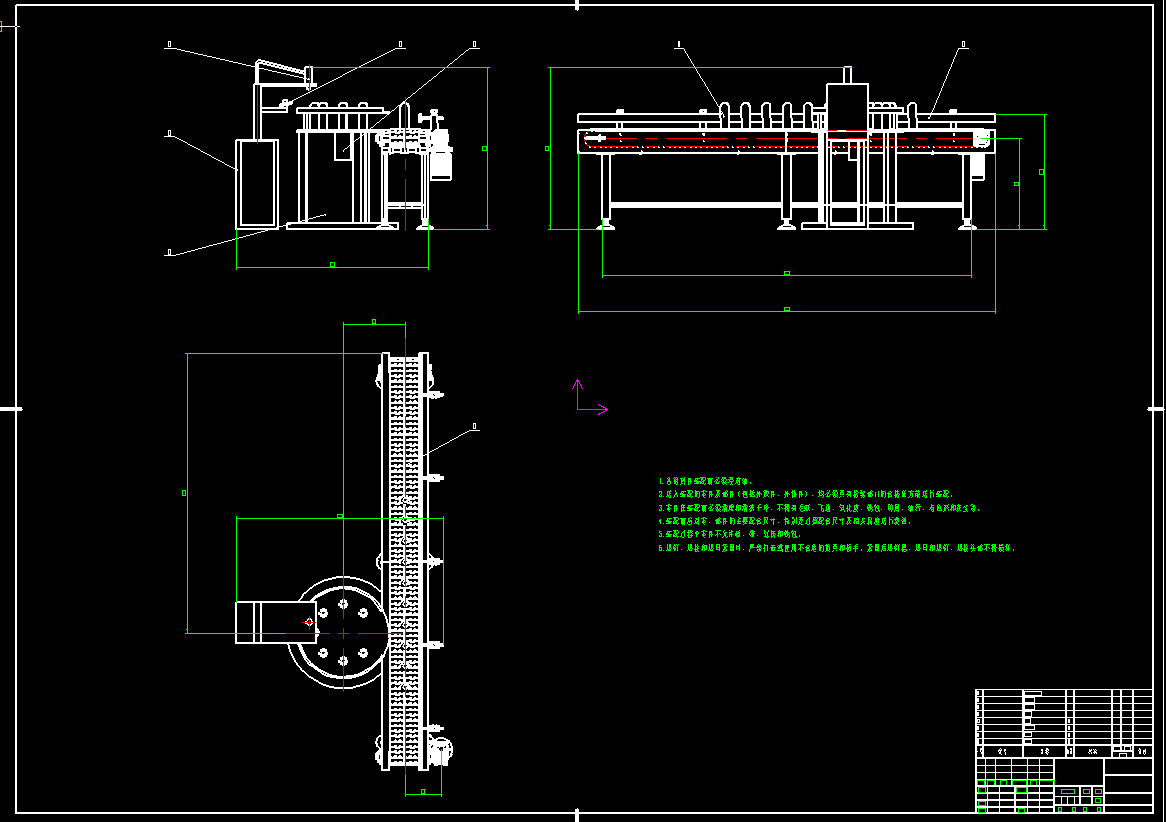Click the height dimension right of the side view

pos(485,149)
